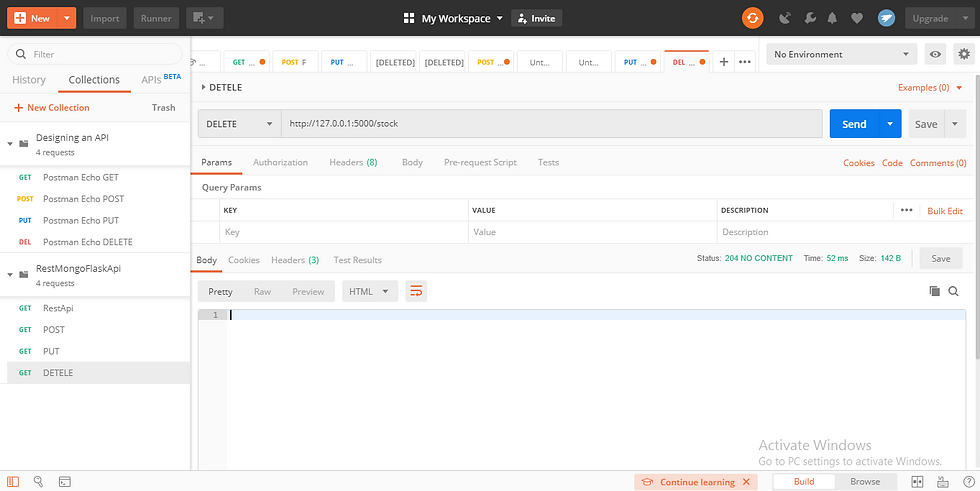This screenshot has height=491, width=980.
Task: Click the new window icon button
Action: (x=204, y=18)
